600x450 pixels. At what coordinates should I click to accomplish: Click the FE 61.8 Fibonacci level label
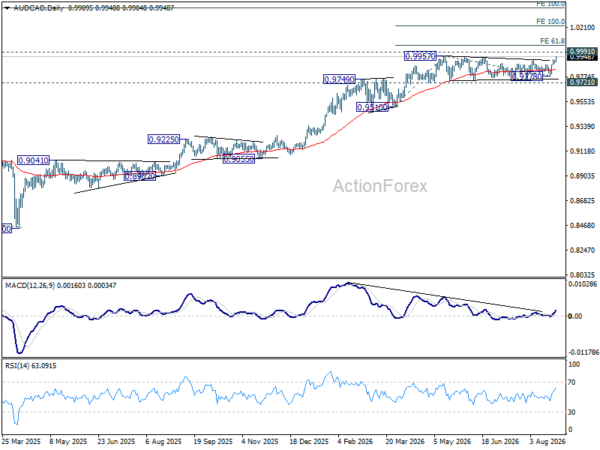[x=552, y=41]
